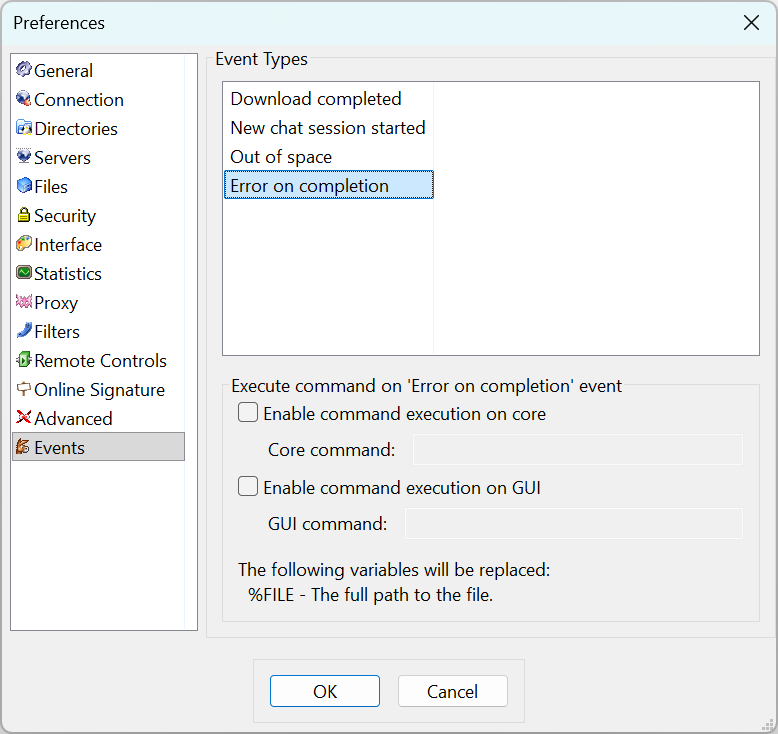Viewport: 778px width, 734px height.
Task: Discard changes with Cancel button
Action: tap(453, 691)
